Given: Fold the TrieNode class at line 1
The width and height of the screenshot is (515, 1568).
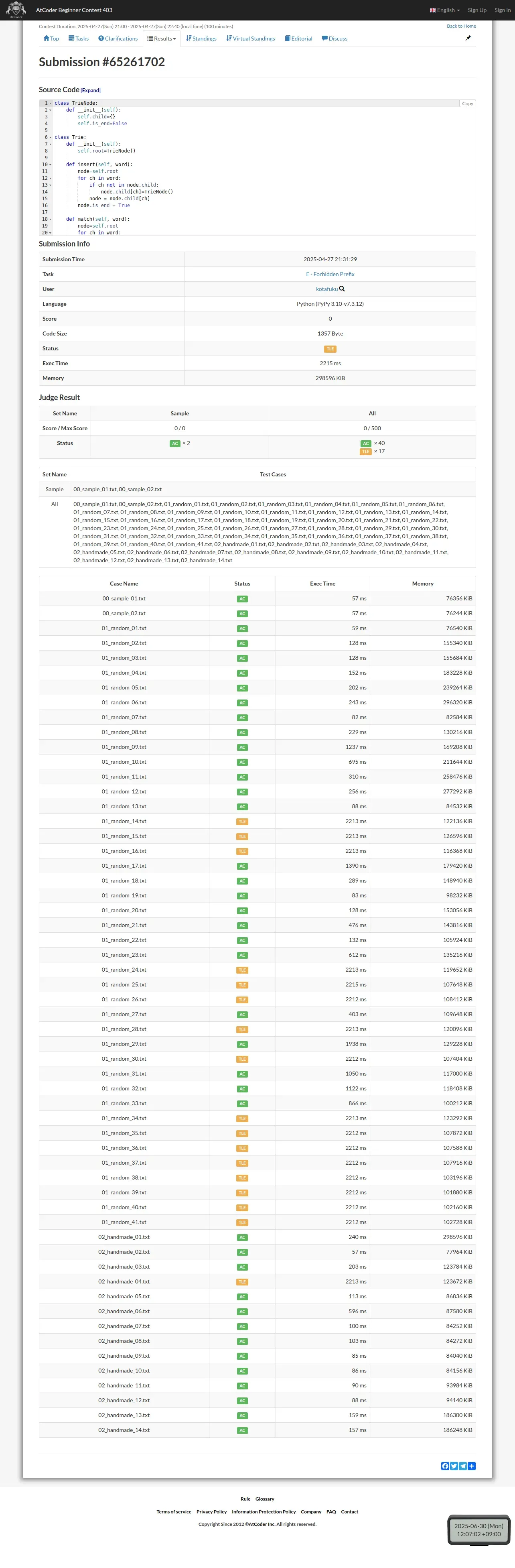Looking at the screenshot, I should click(51, 104).
